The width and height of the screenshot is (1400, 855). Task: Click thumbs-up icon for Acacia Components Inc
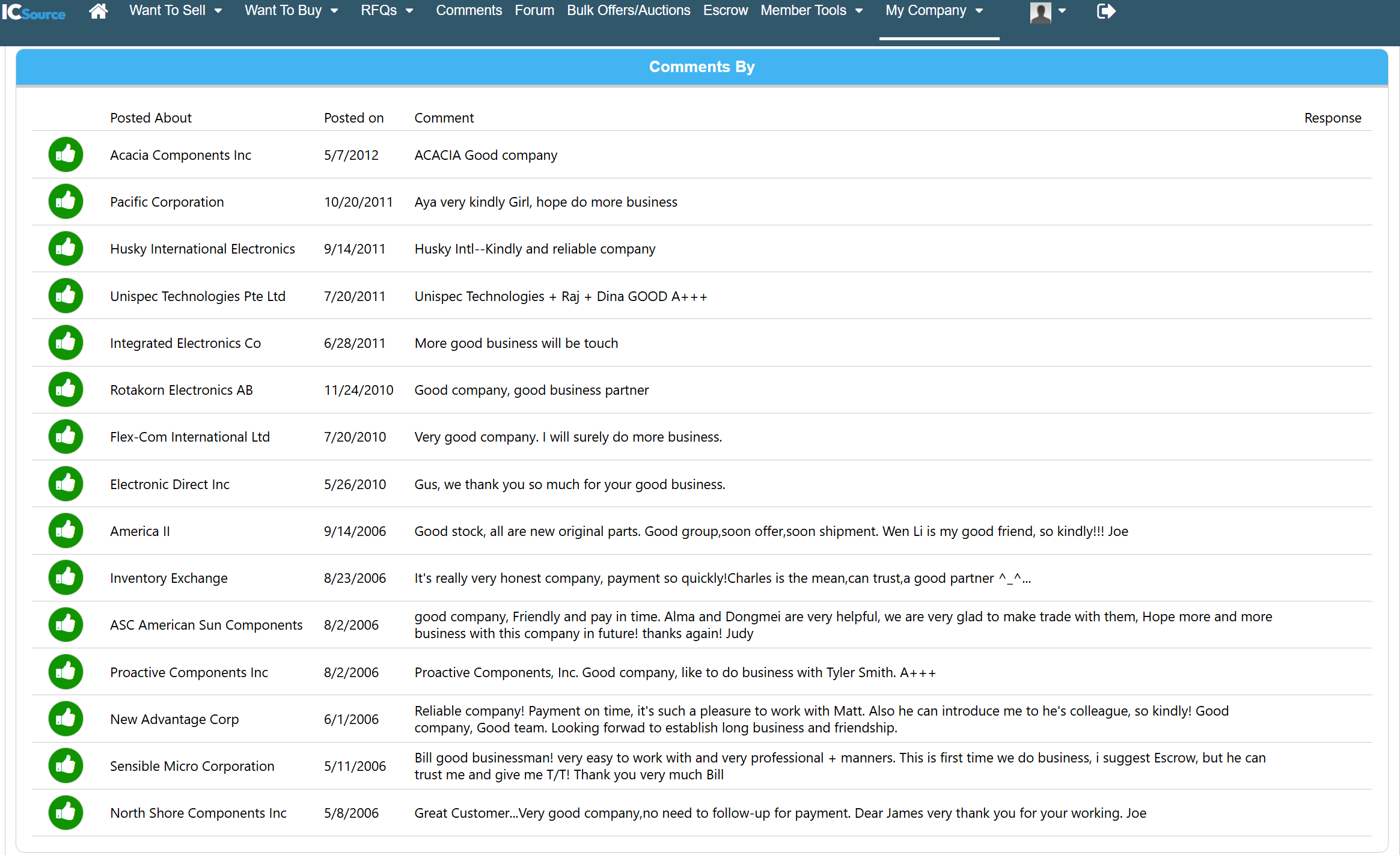point(66,154)
